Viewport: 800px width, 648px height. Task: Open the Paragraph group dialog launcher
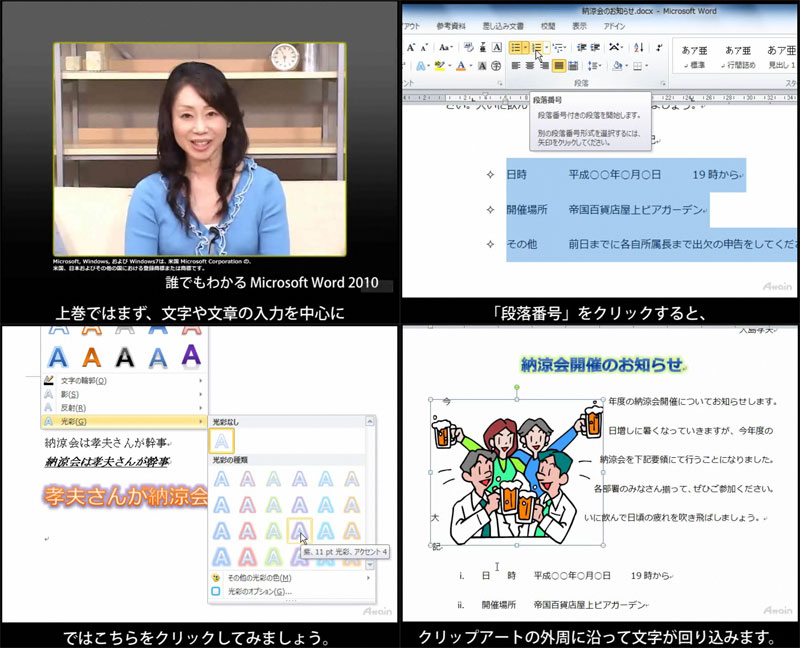[663, 83]
